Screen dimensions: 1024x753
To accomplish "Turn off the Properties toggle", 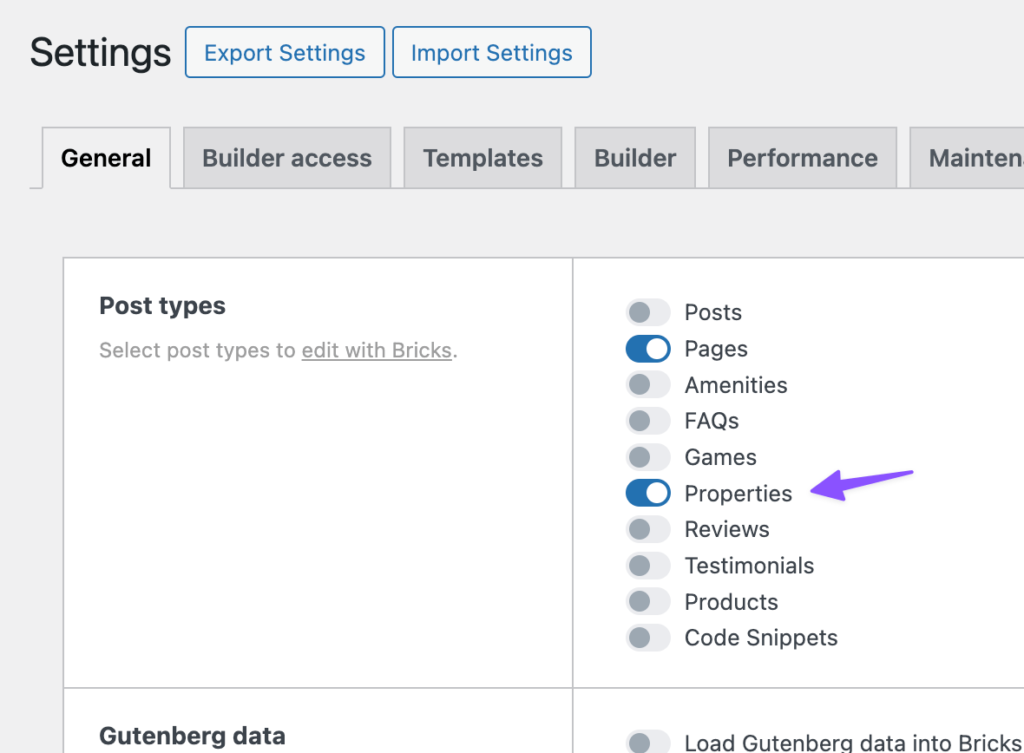I will point(648,493).
